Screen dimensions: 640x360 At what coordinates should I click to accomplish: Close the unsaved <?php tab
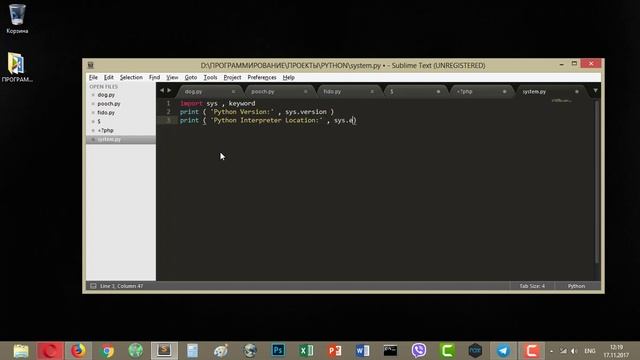pyautogui.click(x=504, y=91)
